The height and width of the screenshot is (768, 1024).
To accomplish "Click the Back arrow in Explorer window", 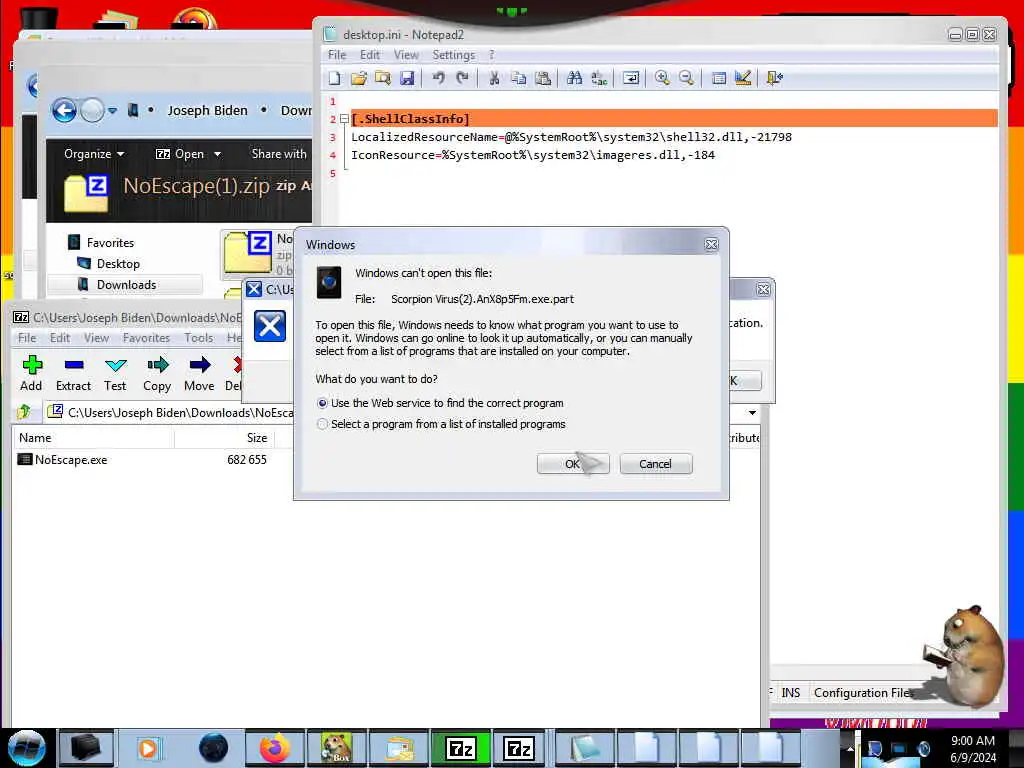I will [x=64, y=110].
